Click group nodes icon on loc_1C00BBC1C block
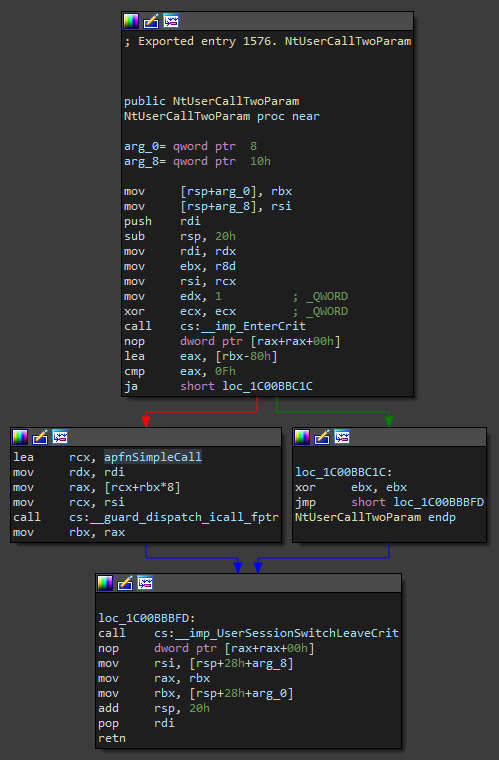The height and width of the screenshot is (760, 499). pyautogui.click(x=342, y=437)
